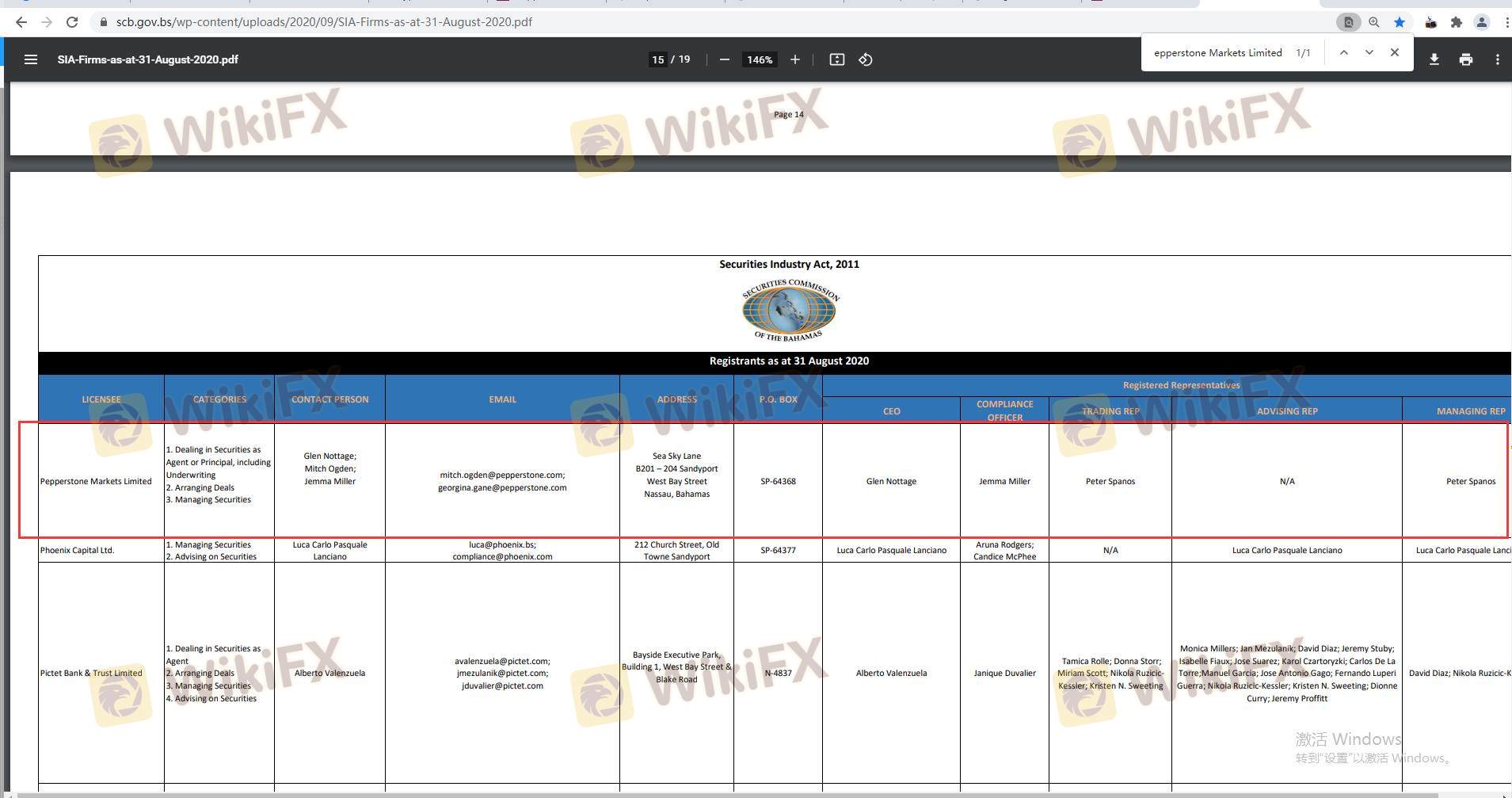Click the COMPLIANCE OFFICER column header
Image resolution: width=1512 pixels, height=798 pixels.
point(1004,410)
